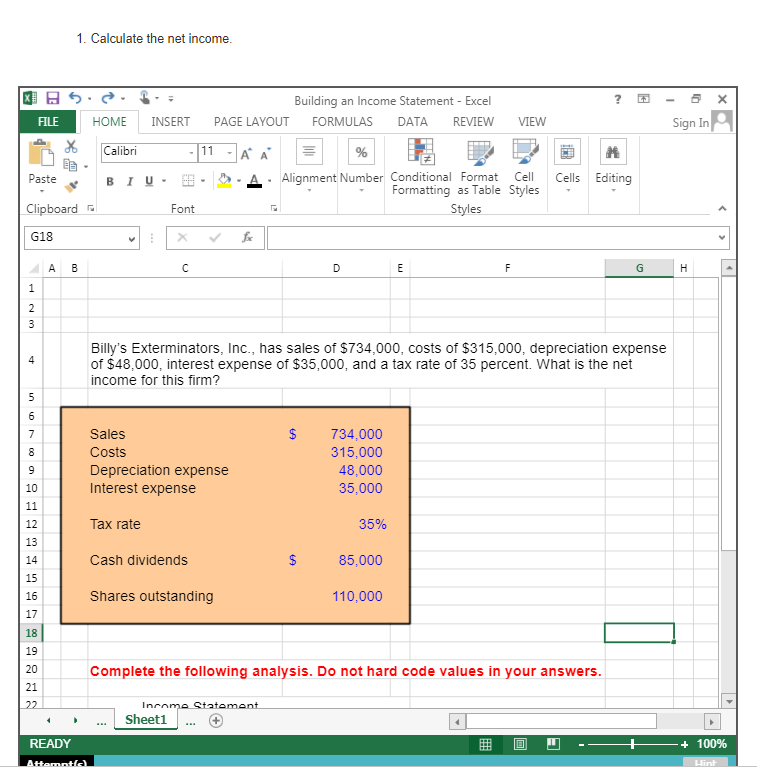Click the Sign In link
Image resolution: width=757 pixels, height=768 pixels.
coord(690,123)
